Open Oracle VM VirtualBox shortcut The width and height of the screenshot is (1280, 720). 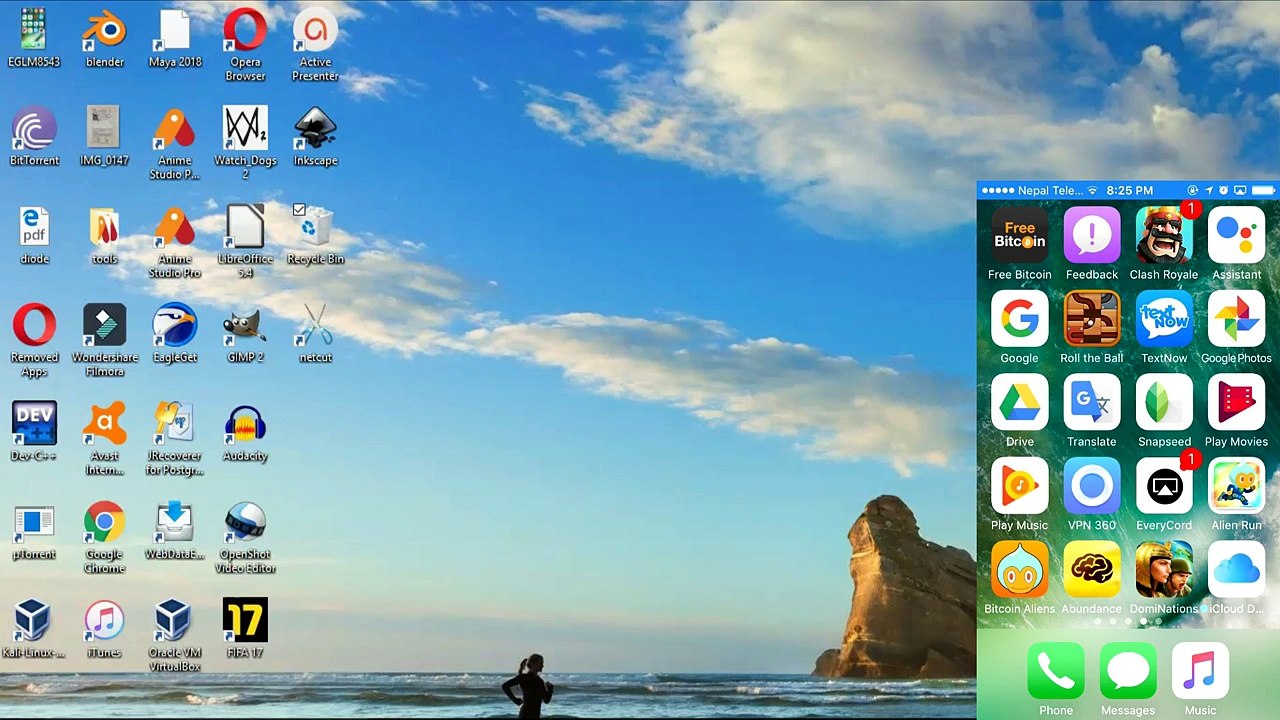(x=175, y=621)
